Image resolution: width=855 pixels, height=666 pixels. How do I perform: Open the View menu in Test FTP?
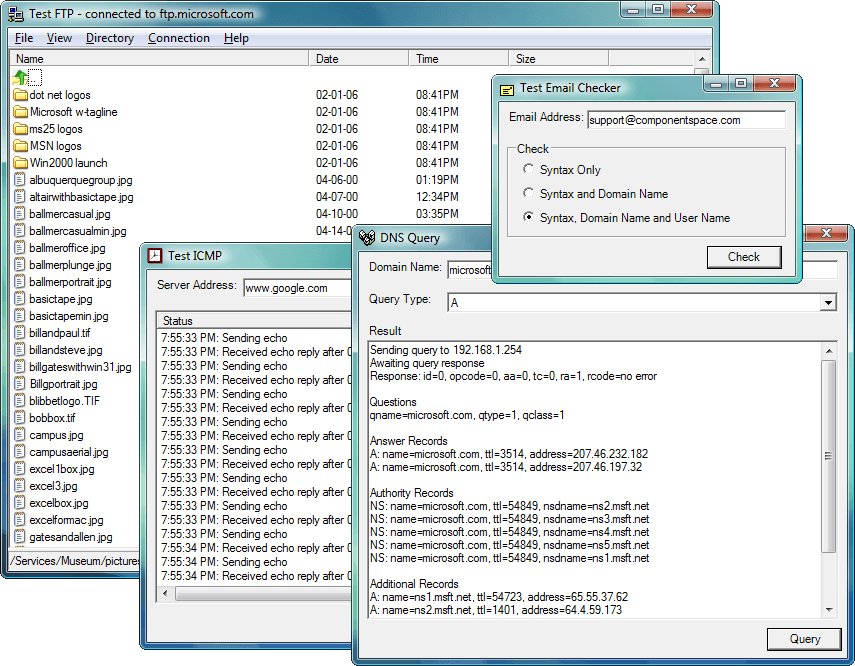59,38
